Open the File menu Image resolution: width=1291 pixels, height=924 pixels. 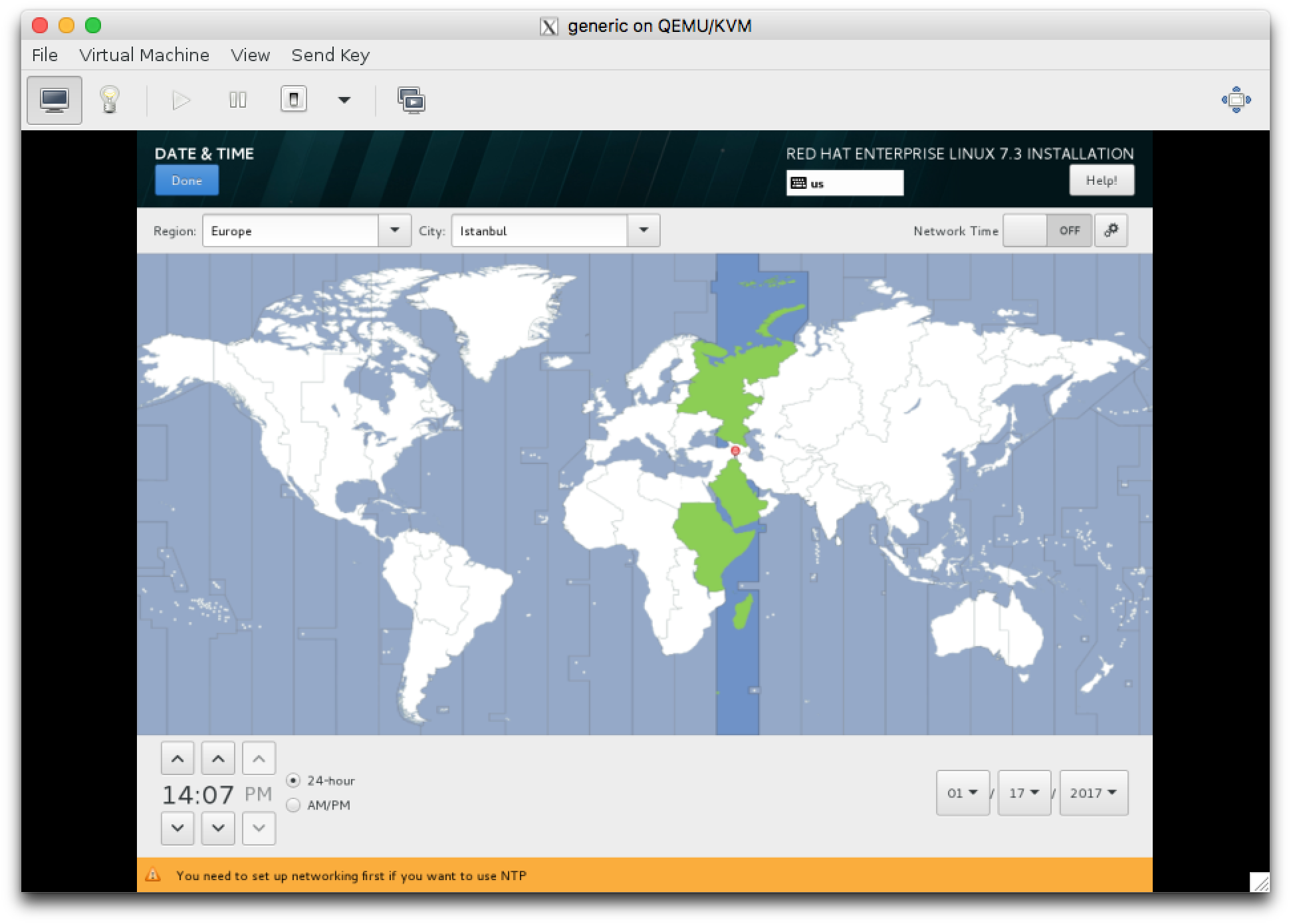click(45, 55)
